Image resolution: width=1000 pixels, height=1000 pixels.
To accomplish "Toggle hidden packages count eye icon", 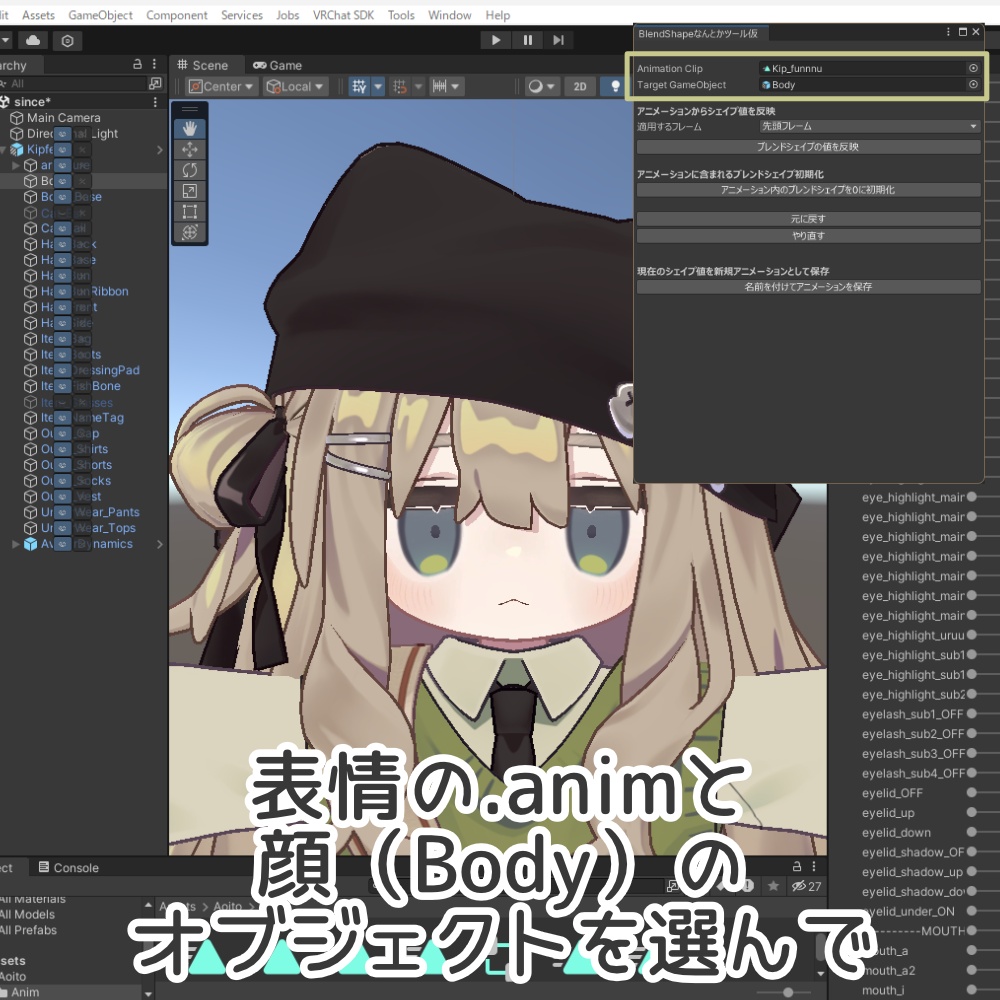I will (x=807, y=886).
